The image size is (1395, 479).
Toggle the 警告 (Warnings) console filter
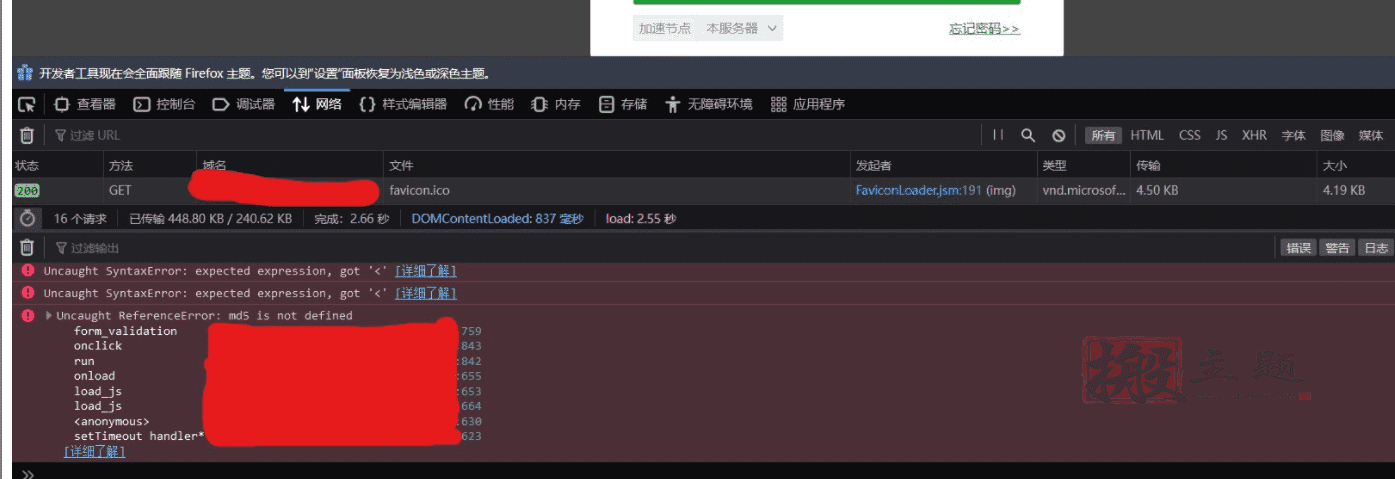point(1337,248)
